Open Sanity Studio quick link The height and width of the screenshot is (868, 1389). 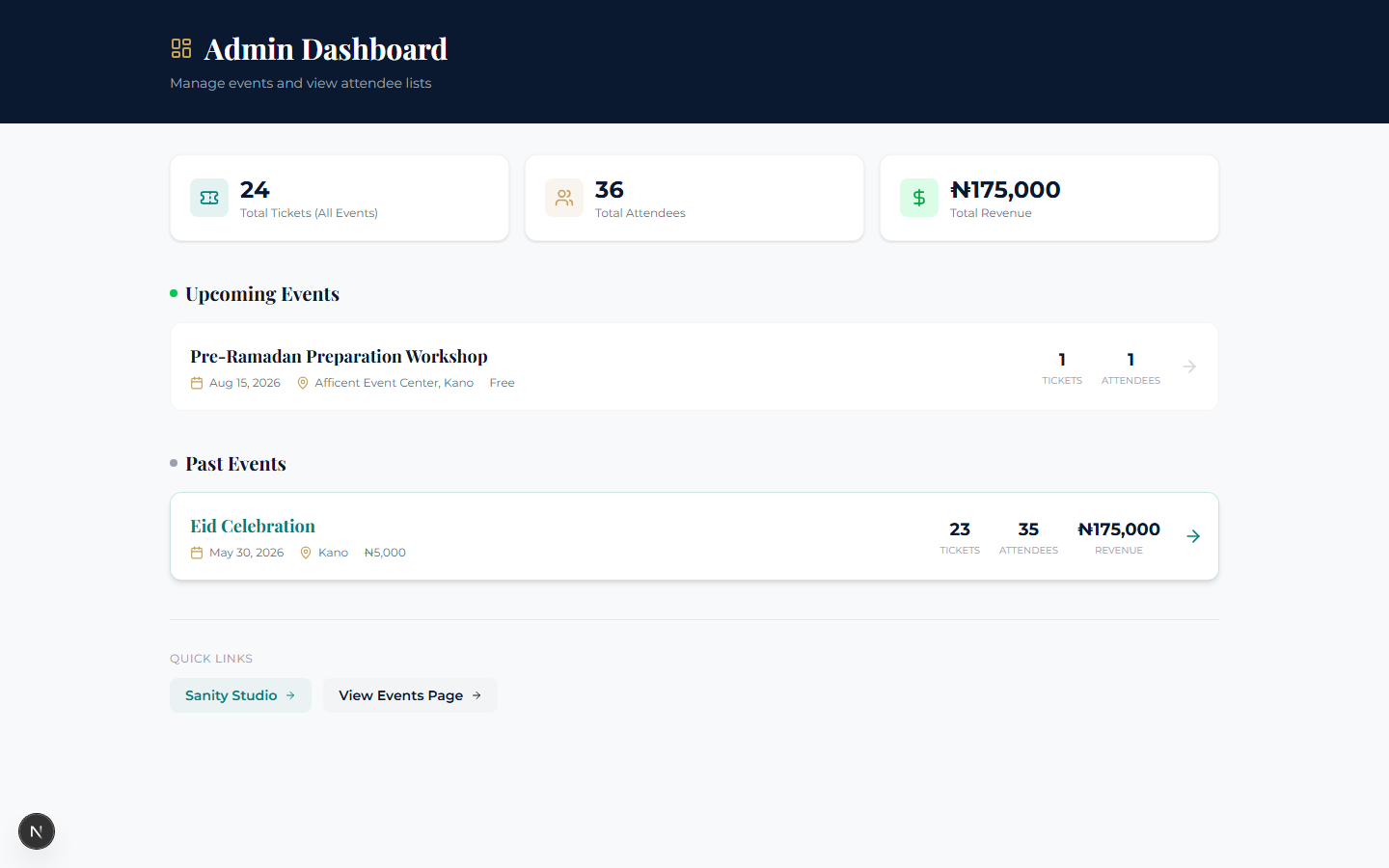[x=240, y=695]
